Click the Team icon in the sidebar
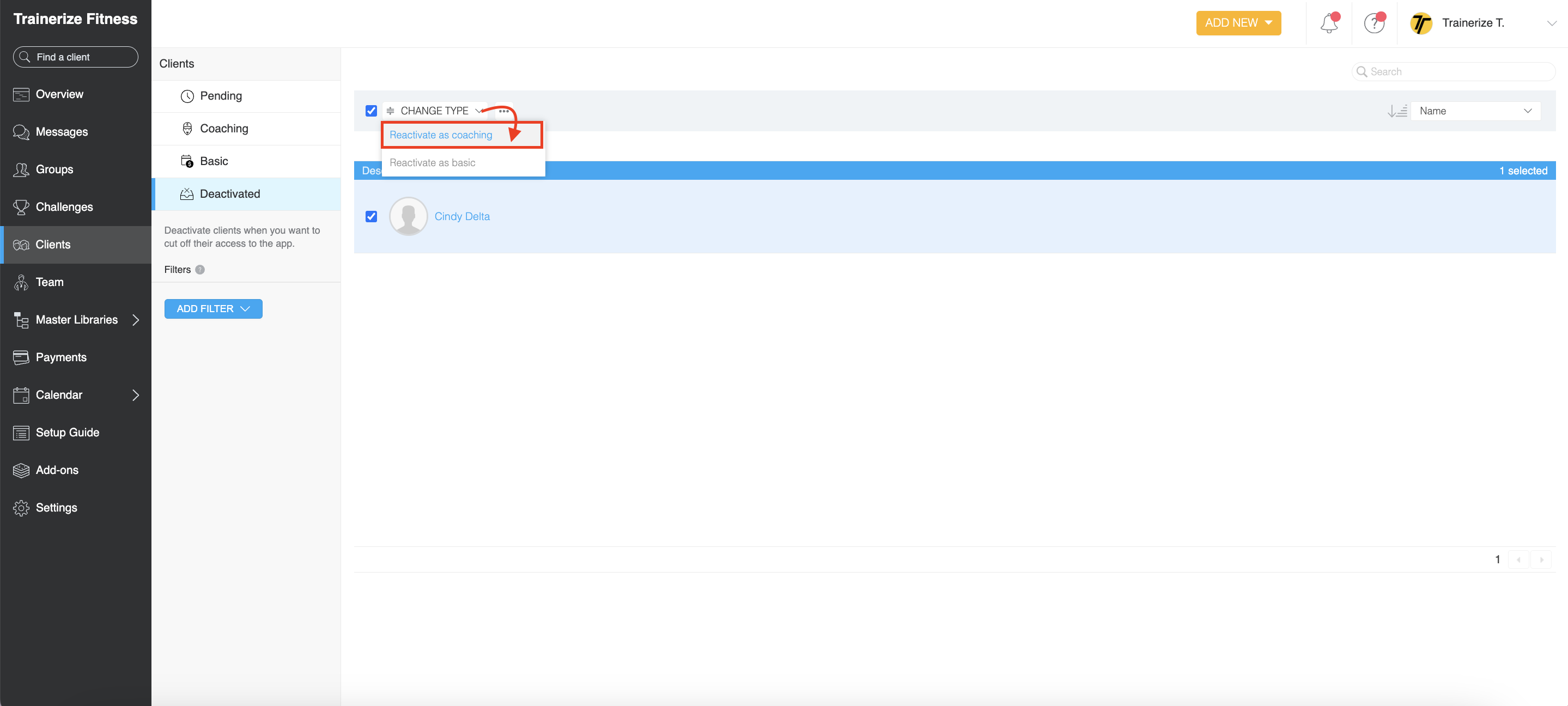Screen dimensions: 1568x706 point(21,282)
